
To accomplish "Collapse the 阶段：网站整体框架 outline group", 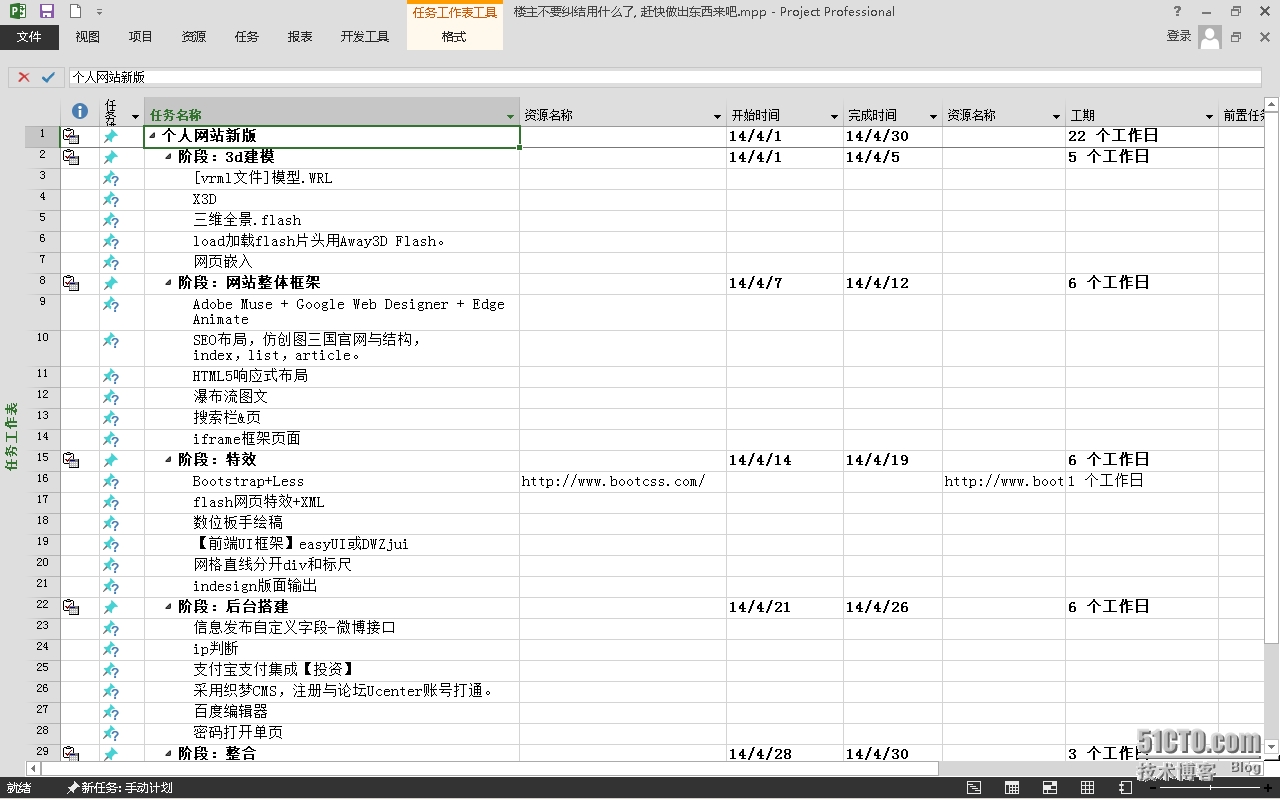I will click(x=169, y=283).
